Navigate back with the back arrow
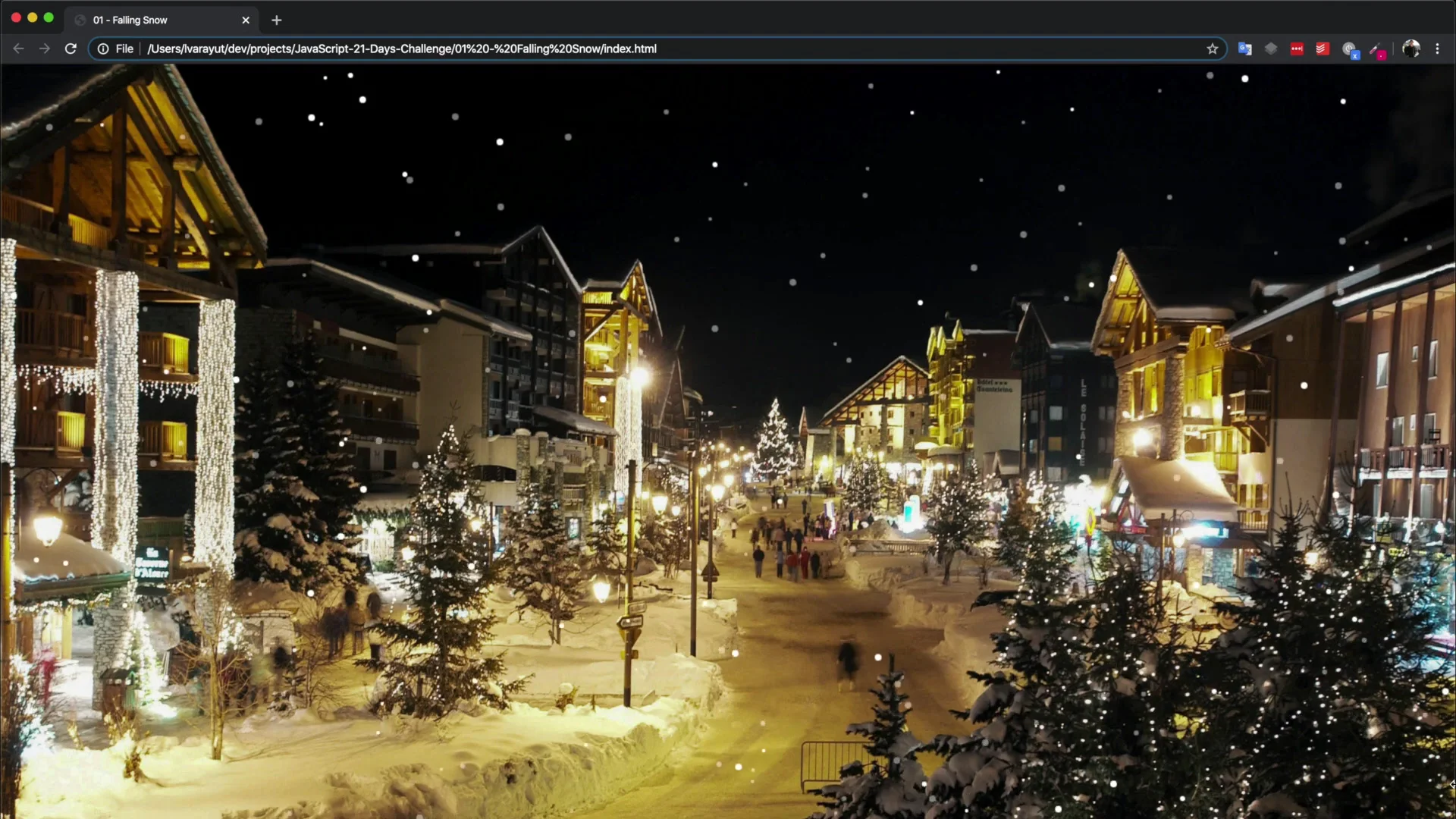Image resolution: width=1456 pixels, height=819 pixels. pyautogui.click(x=18, y=49)
